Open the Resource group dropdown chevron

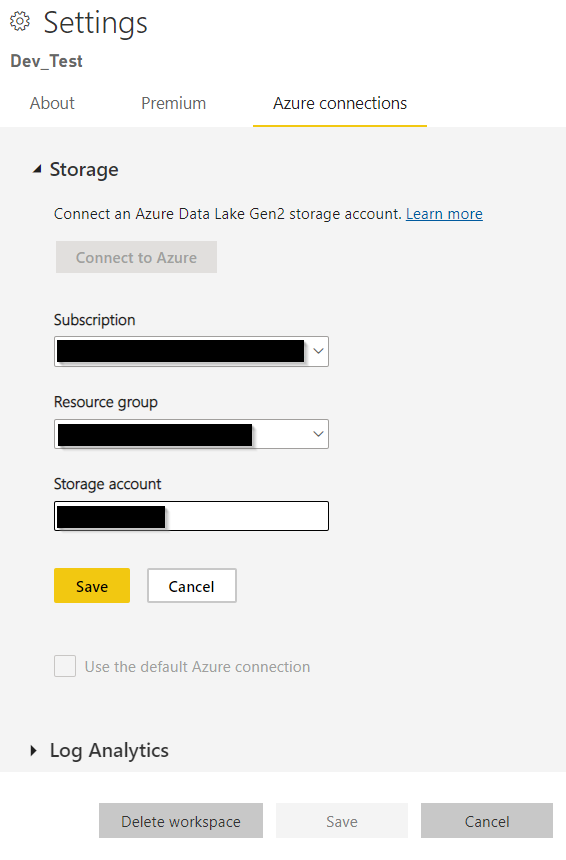318,434
